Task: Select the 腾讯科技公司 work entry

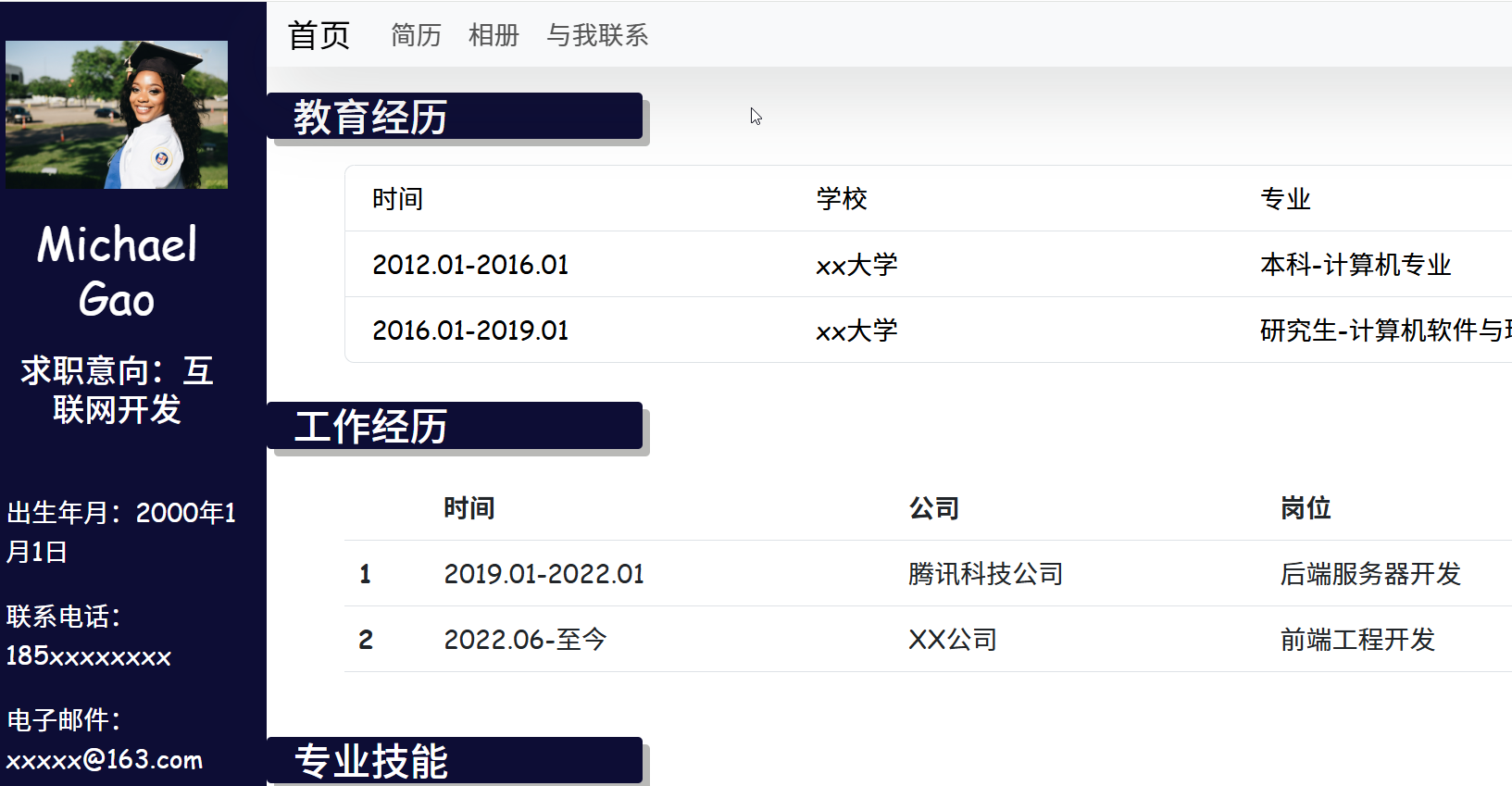Action: (985, 574)
